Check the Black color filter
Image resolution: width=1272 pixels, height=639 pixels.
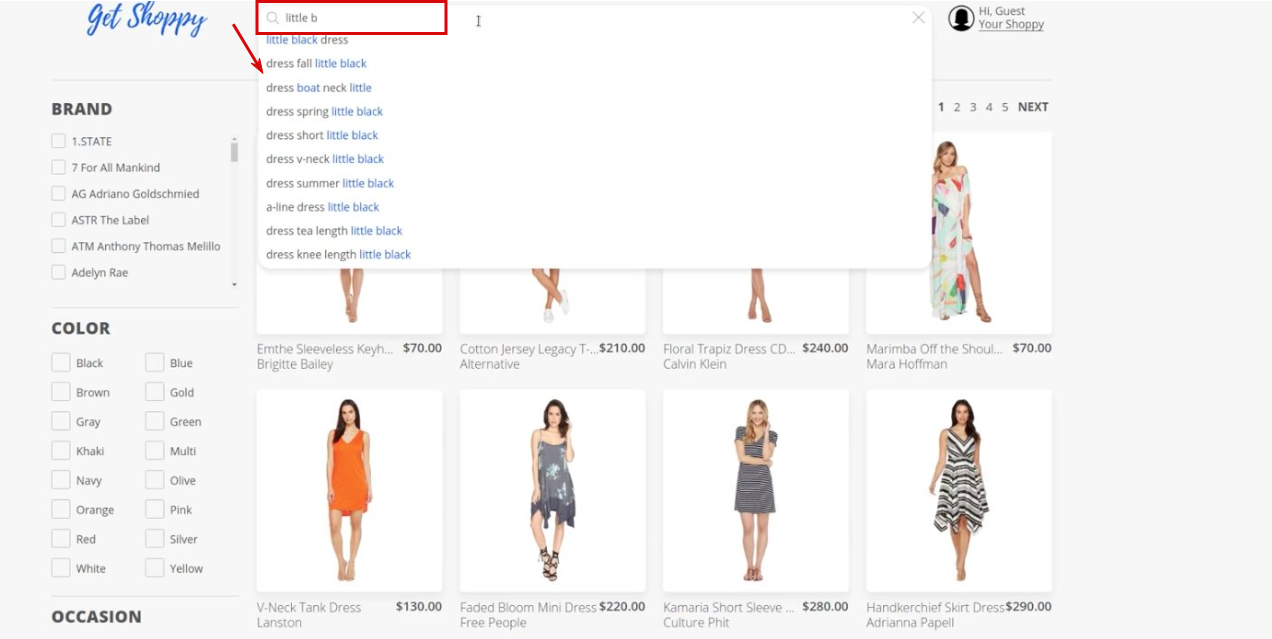pyautogui.click(x=59, y=362)
